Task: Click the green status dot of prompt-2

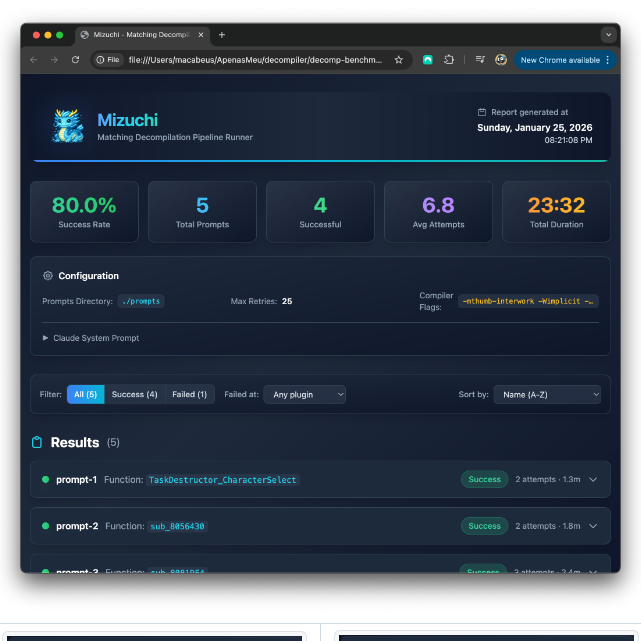Action: 46,526
